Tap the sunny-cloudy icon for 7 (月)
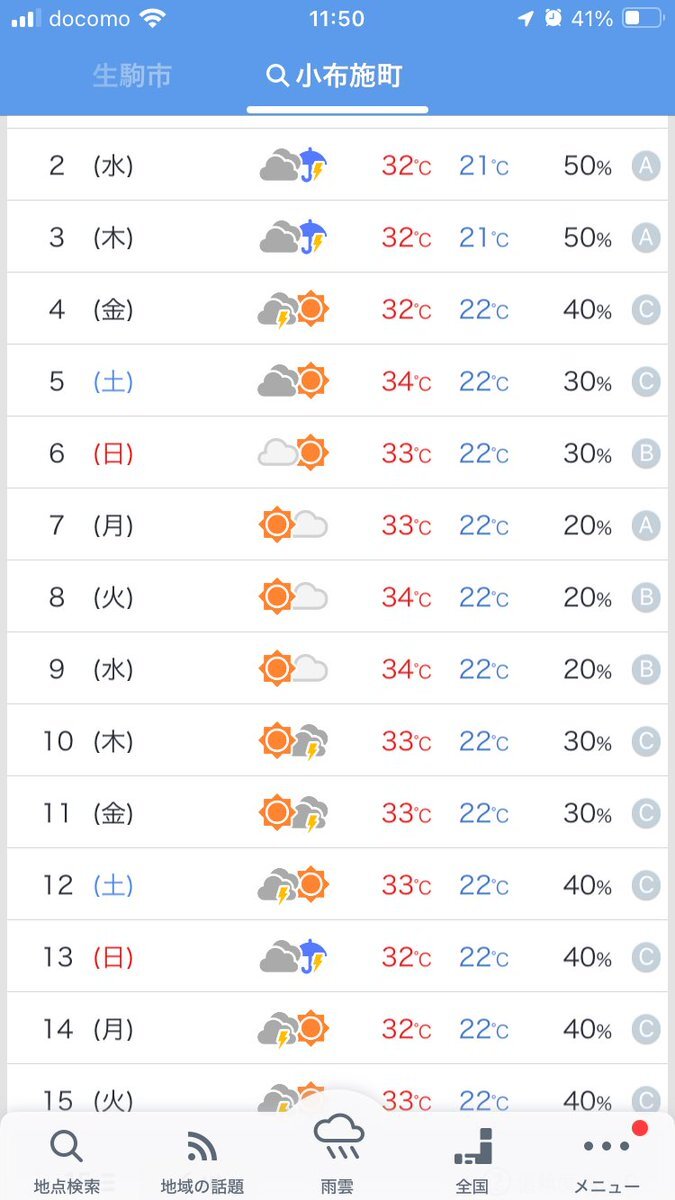 coord(294,525)
